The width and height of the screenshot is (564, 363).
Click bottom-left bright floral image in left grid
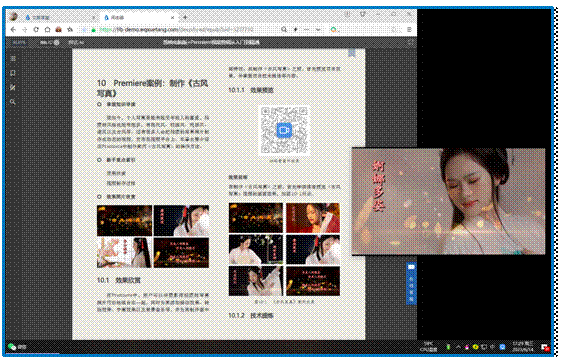tap(124, 252)
